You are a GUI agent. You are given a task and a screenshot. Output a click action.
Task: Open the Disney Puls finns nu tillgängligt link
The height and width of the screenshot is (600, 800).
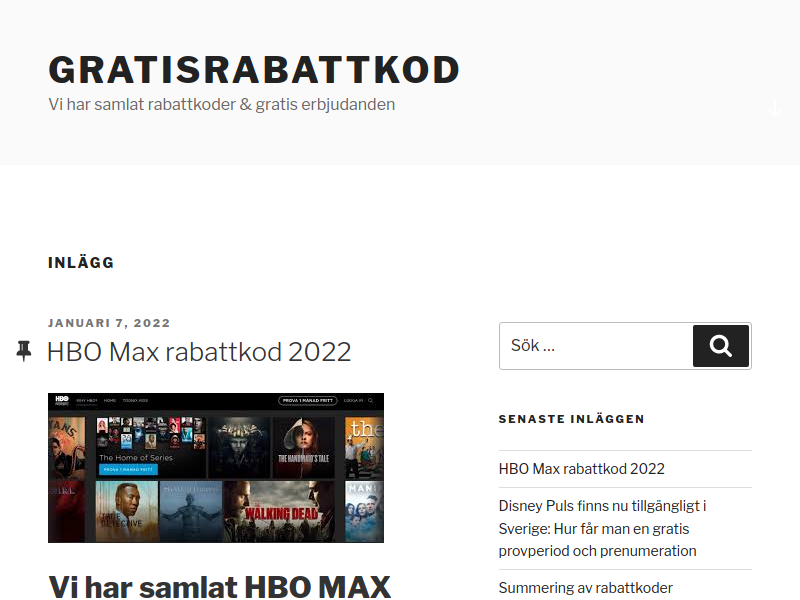click(603, 529)
